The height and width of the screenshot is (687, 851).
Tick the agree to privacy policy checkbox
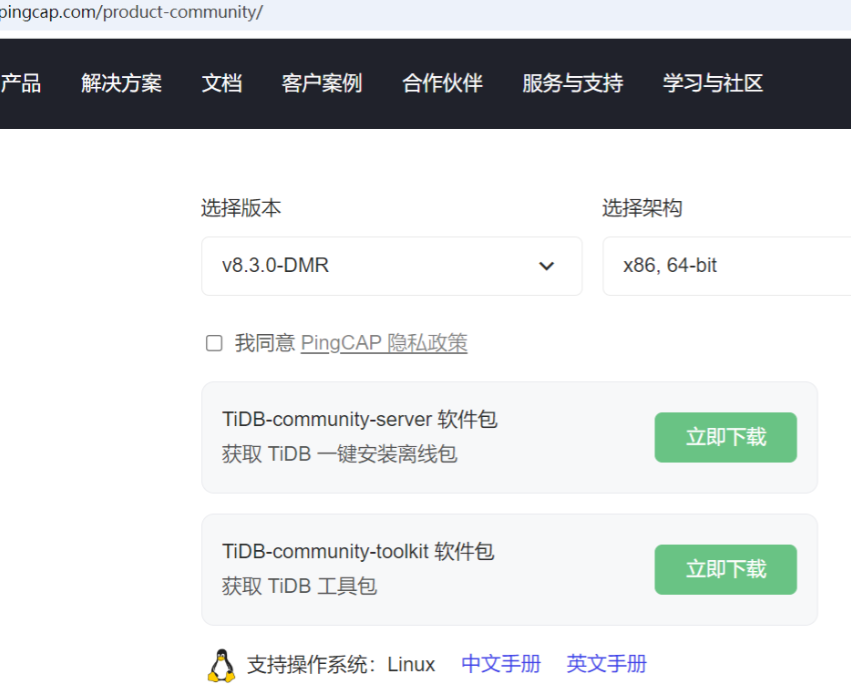pyautogui.click(x=214, y=344)
